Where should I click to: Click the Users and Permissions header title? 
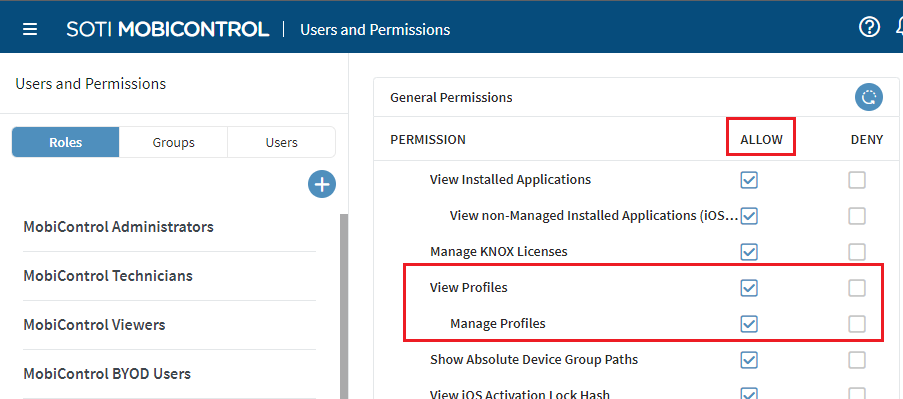click(x=375, y=29)
